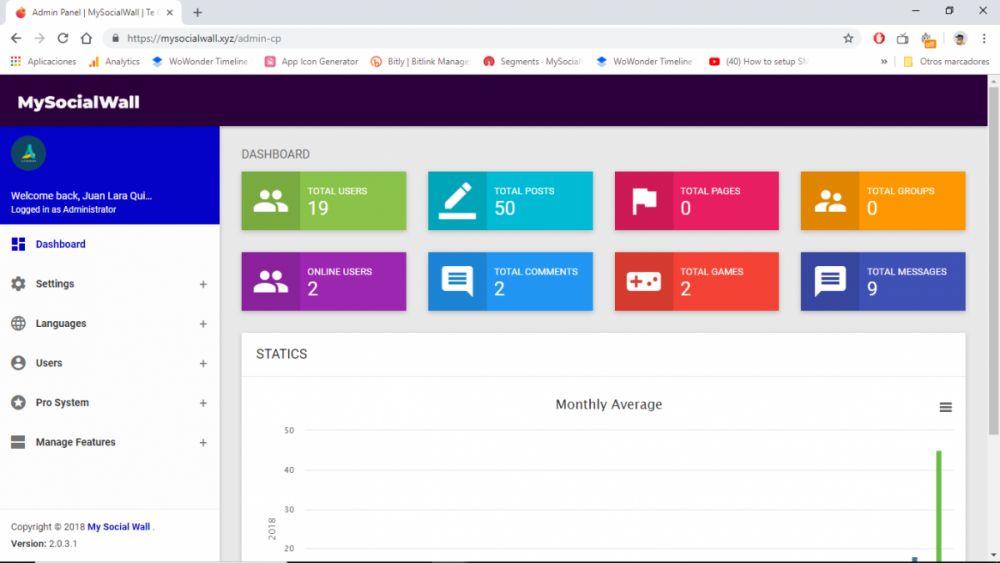
Task: Click the page vertical scrollbar thumb
Action: [994, 261]
